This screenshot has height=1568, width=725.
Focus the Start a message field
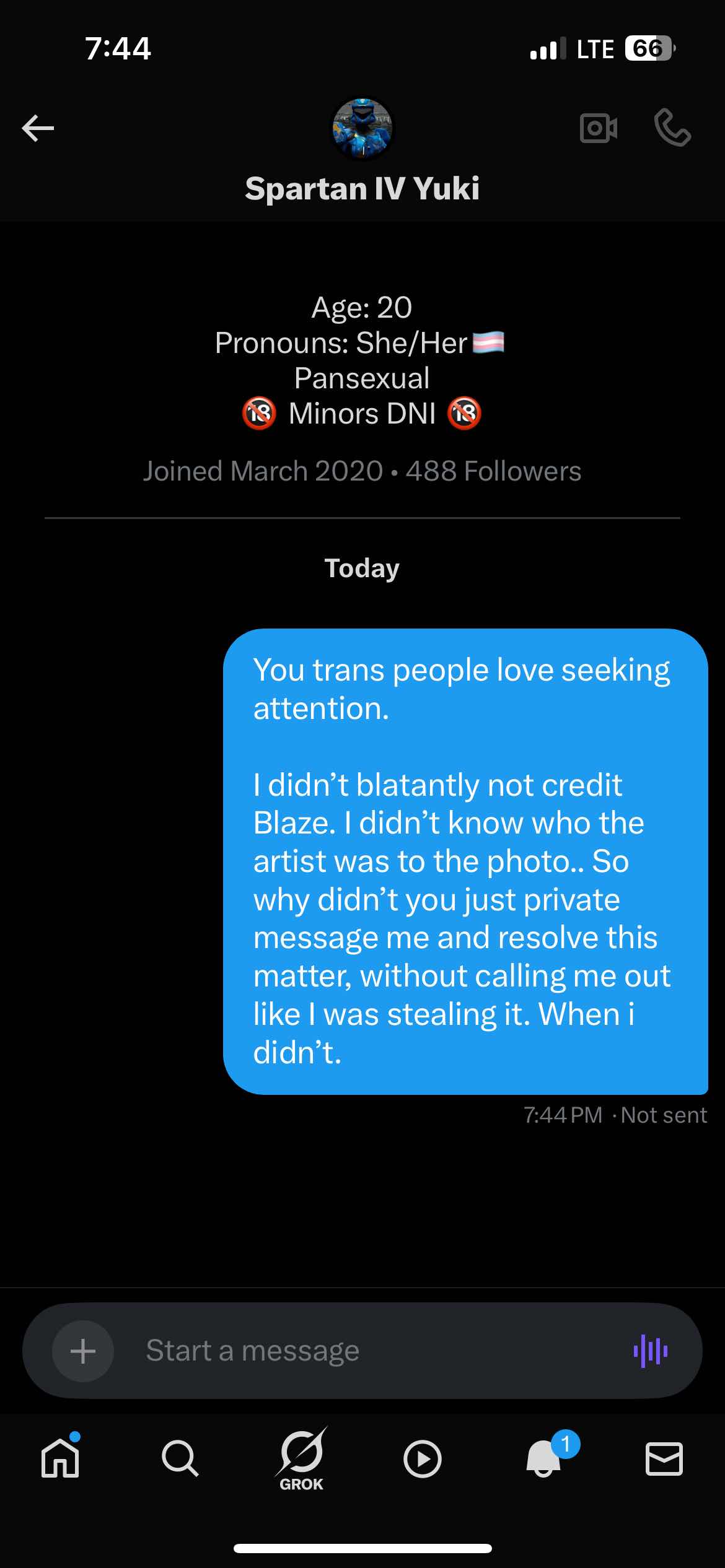point(372,1351)
